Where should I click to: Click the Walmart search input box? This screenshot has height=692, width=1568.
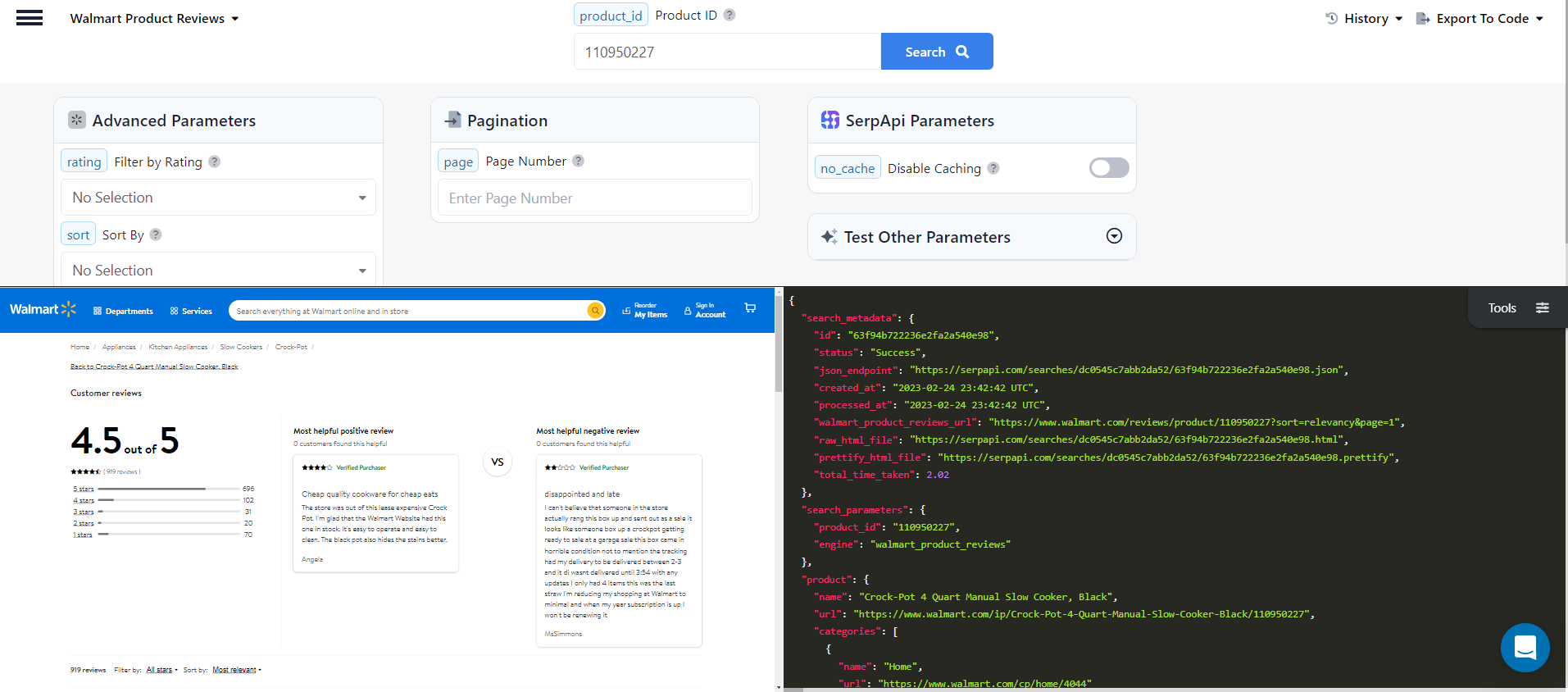coord(410,311)
